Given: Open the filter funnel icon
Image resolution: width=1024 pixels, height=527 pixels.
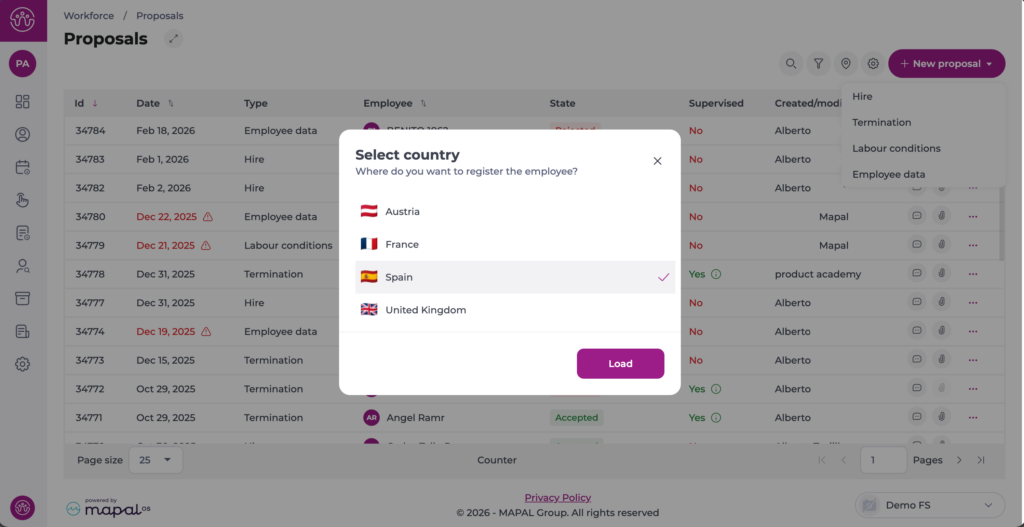Looking at the screenshot, I should (x=818, y=64).
